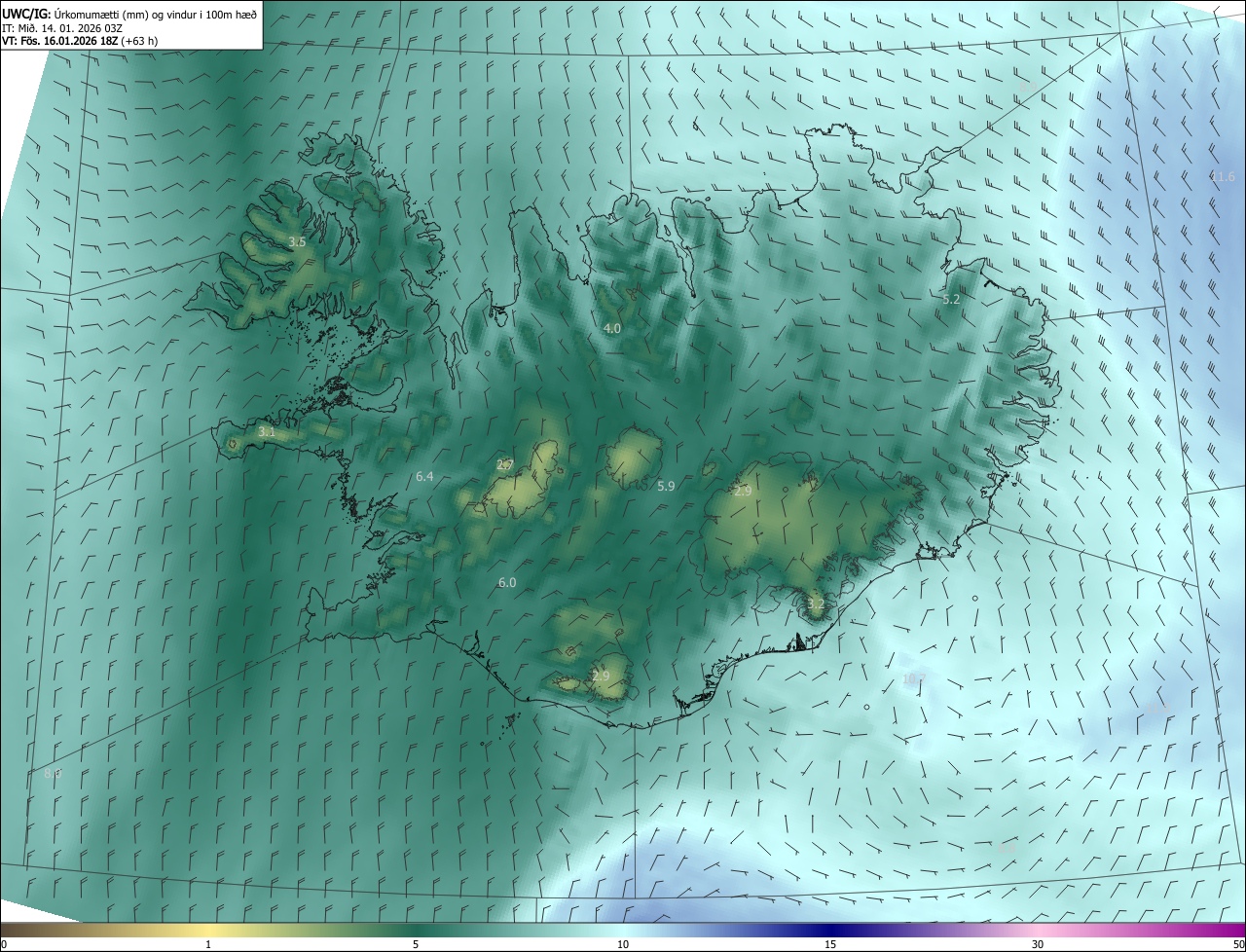Click the 3.1 value label on the map
The image size is (1246, 952).
click(x=267, y=431)
